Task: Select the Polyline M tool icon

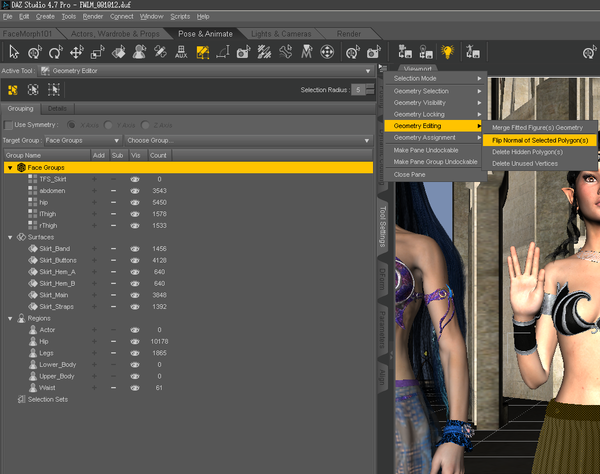Action: click(x=307, y=52)
